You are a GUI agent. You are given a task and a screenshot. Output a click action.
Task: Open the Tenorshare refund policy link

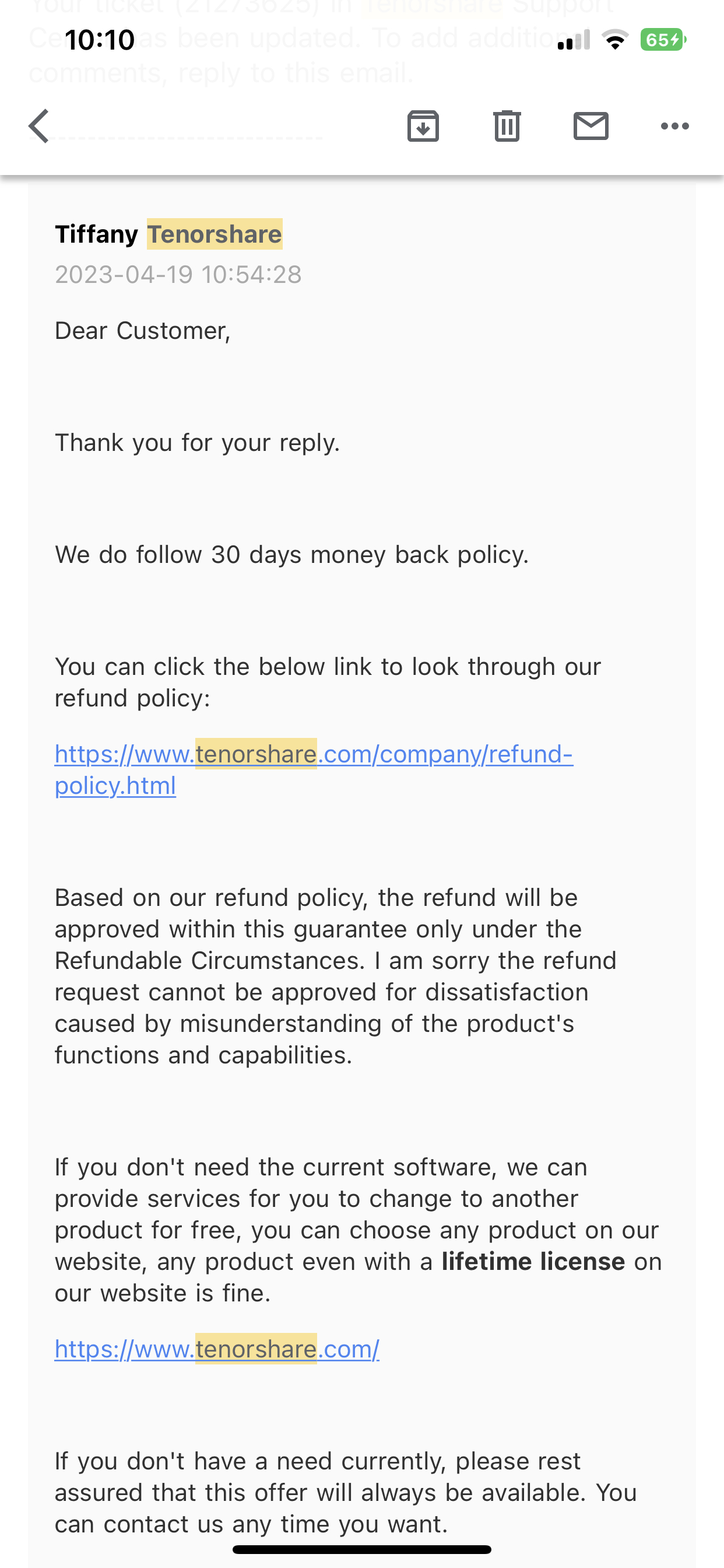pos(314,755)
